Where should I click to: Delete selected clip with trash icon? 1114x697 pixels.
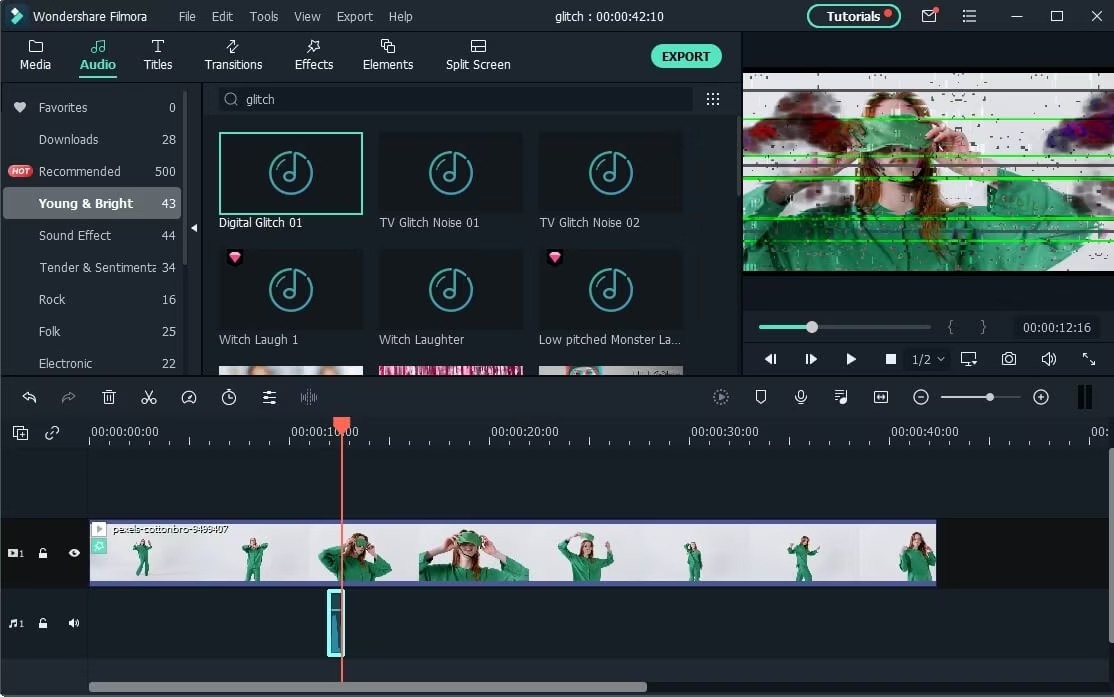[x=109, y=397]
